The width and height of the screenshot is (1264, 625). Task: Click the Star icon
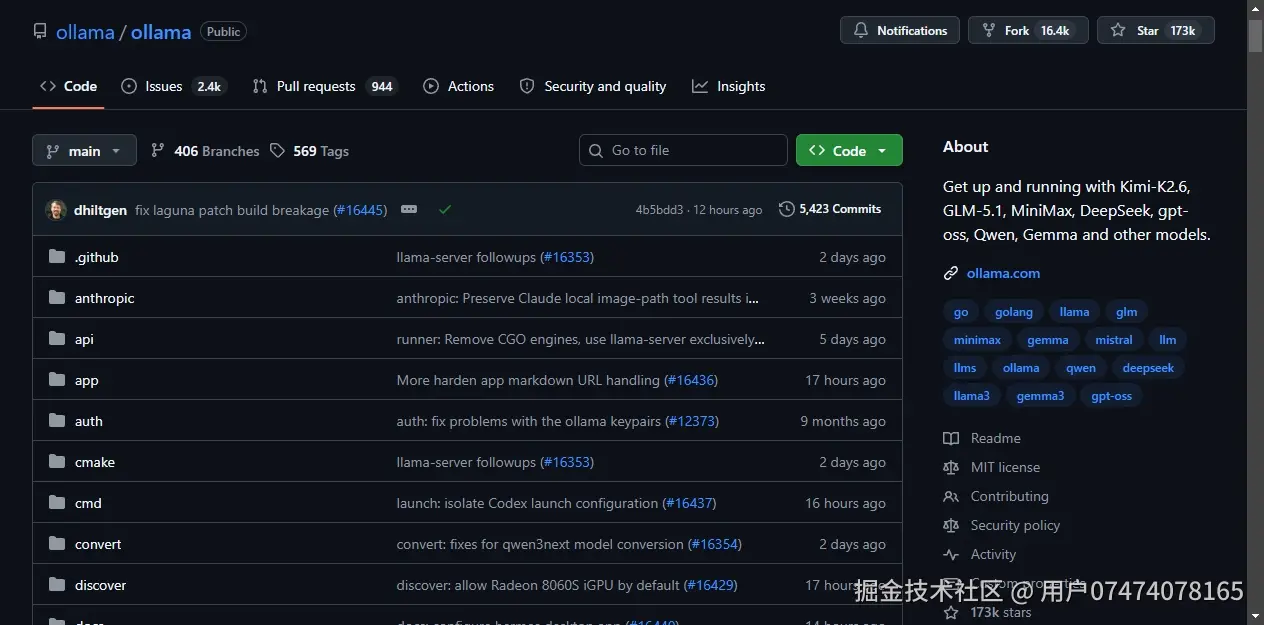1118,31
